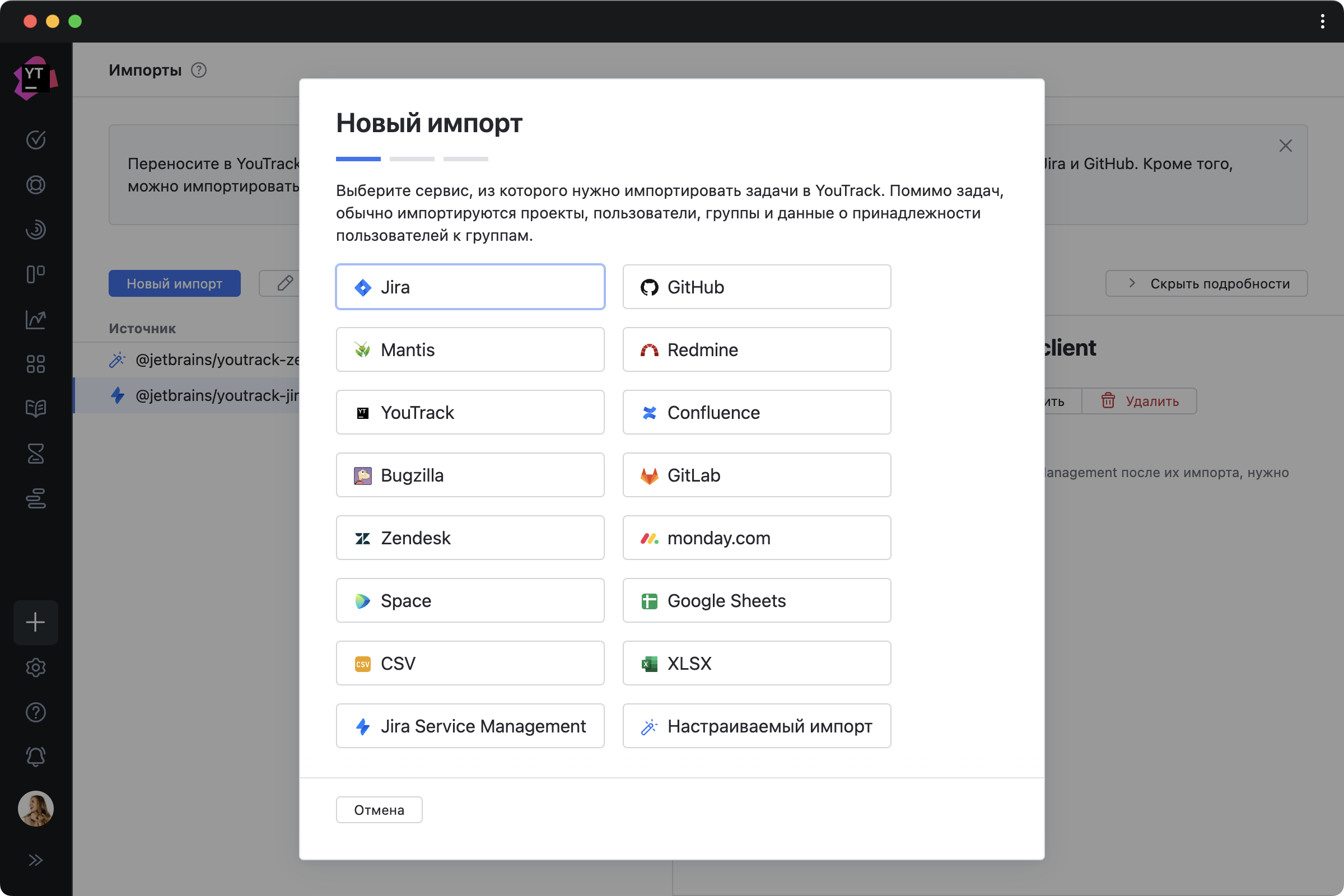Viewport: 1344px width, 896px height.
Task: Select GitHub as import source
Action: point(757,287)
